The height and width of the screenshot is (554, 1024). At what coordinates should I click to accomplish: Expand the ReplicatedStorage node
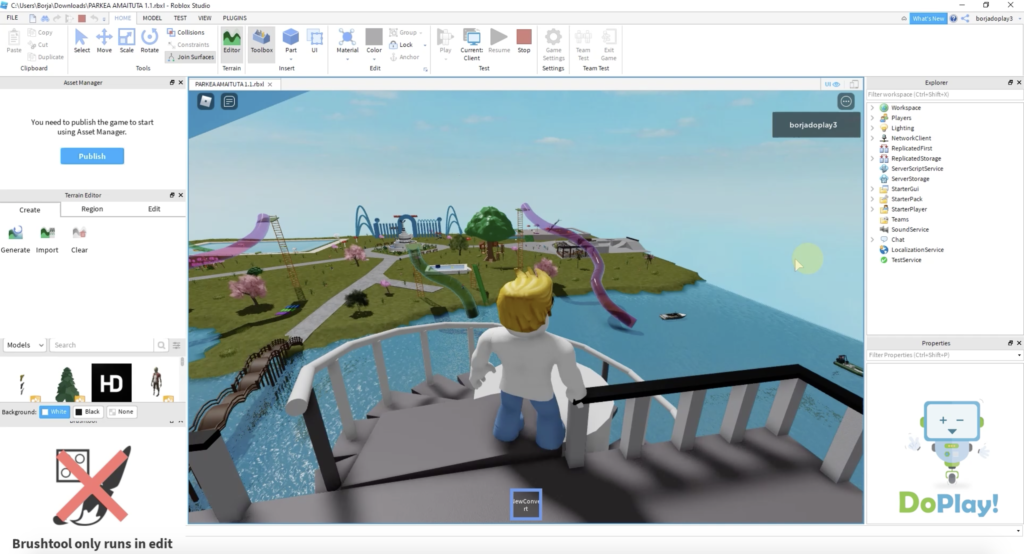[x=872, y=158]
